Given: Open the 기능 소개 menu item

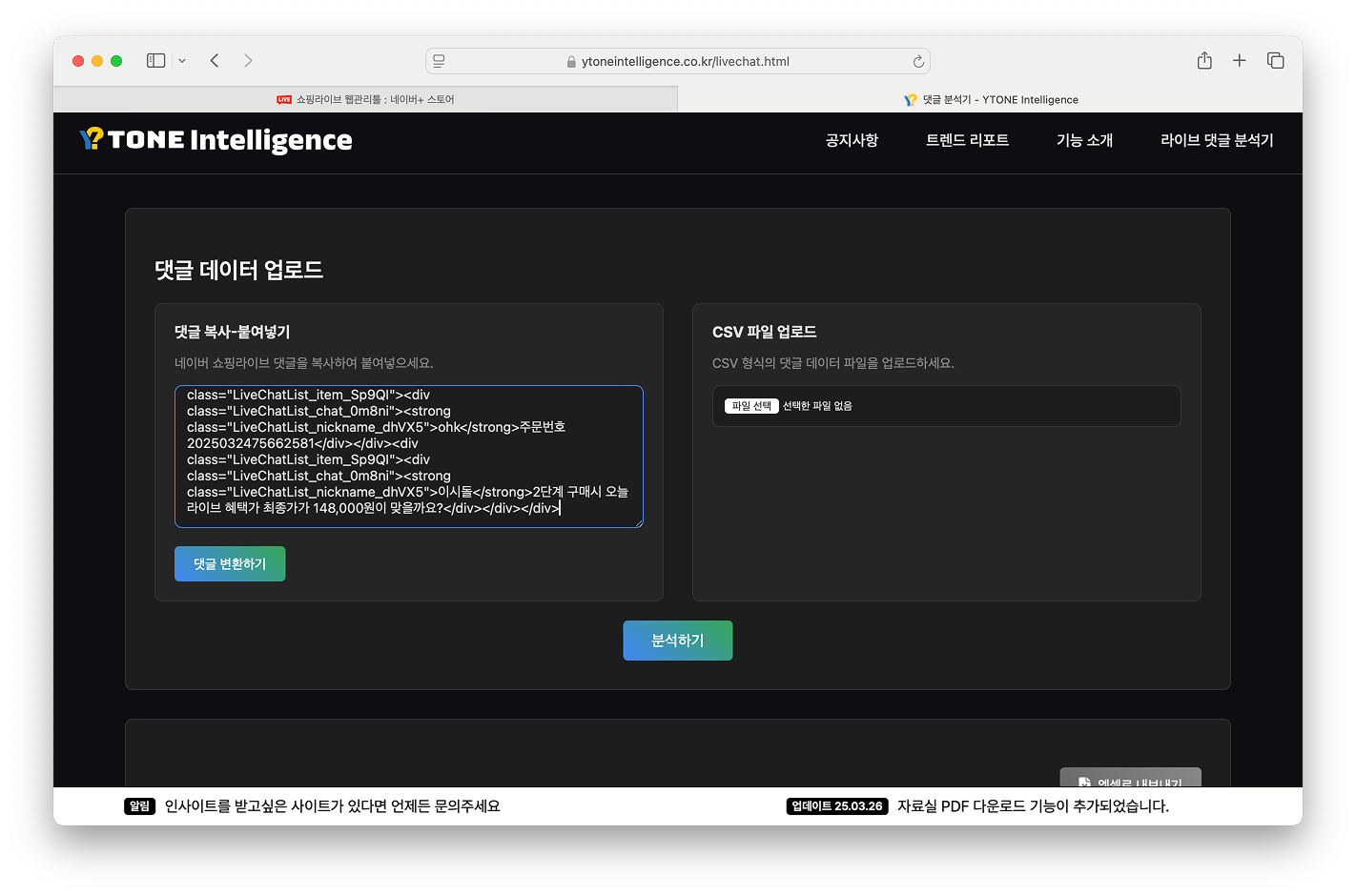Looking at the screenshot, I should (x=1084, y=140).
